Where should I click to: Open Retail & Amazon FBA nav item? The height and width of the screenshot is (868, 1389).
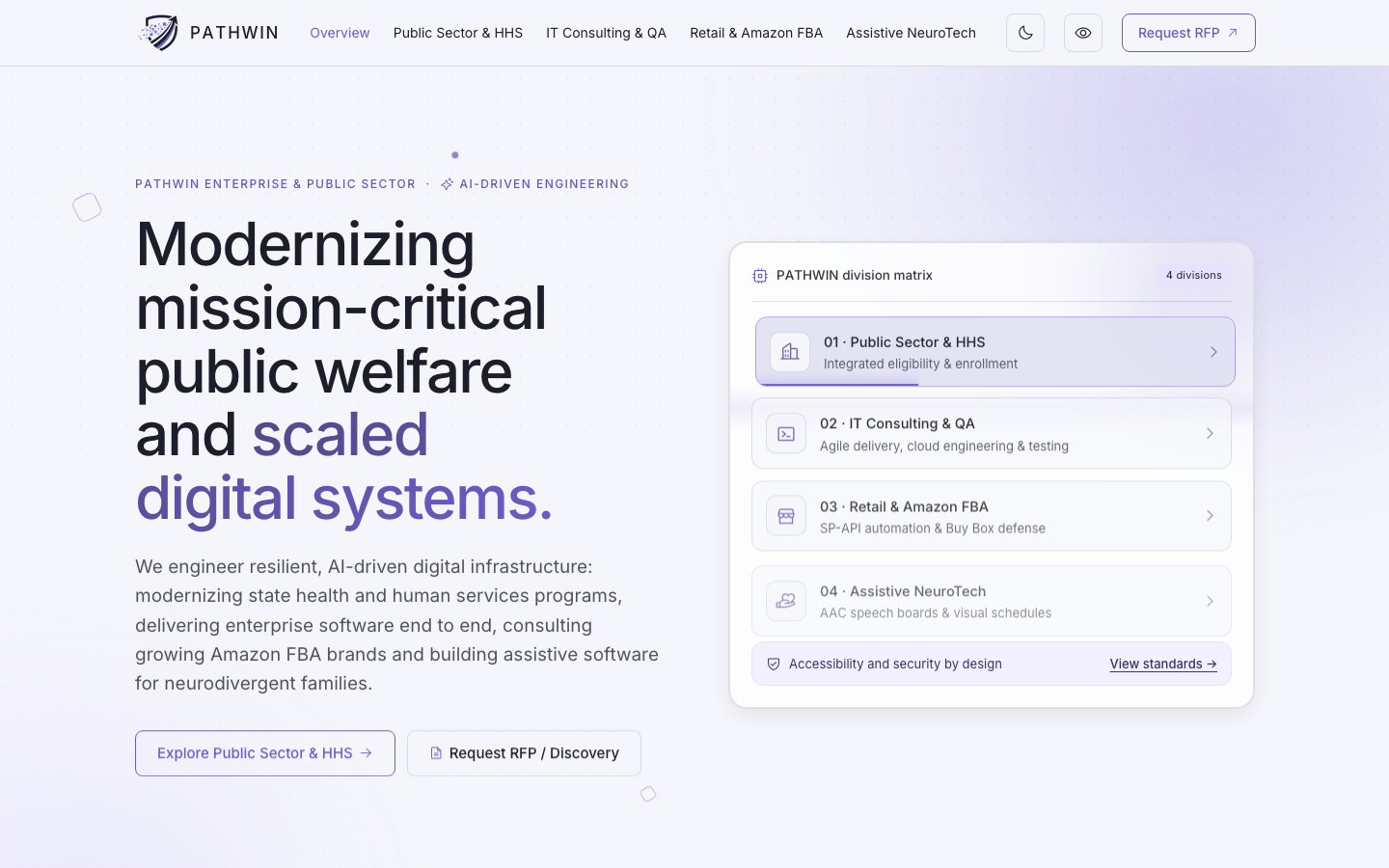coord(756,33)
